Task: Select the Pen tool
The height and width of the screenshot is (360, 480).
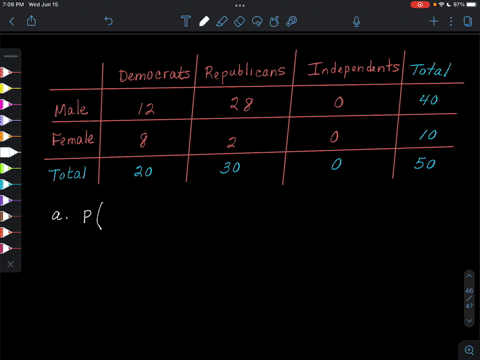Action: [204, 21]
